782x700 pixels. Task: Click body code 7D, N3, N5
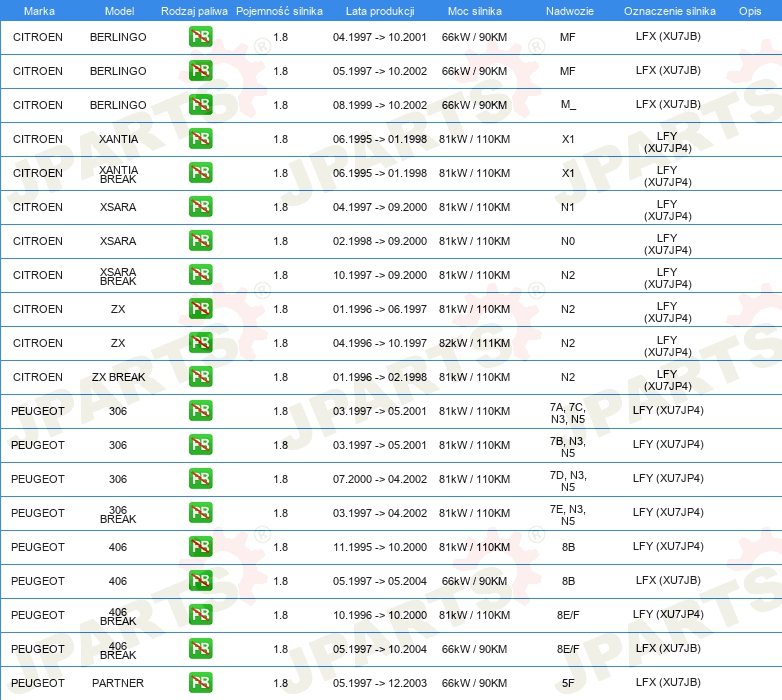click(568, 481)
